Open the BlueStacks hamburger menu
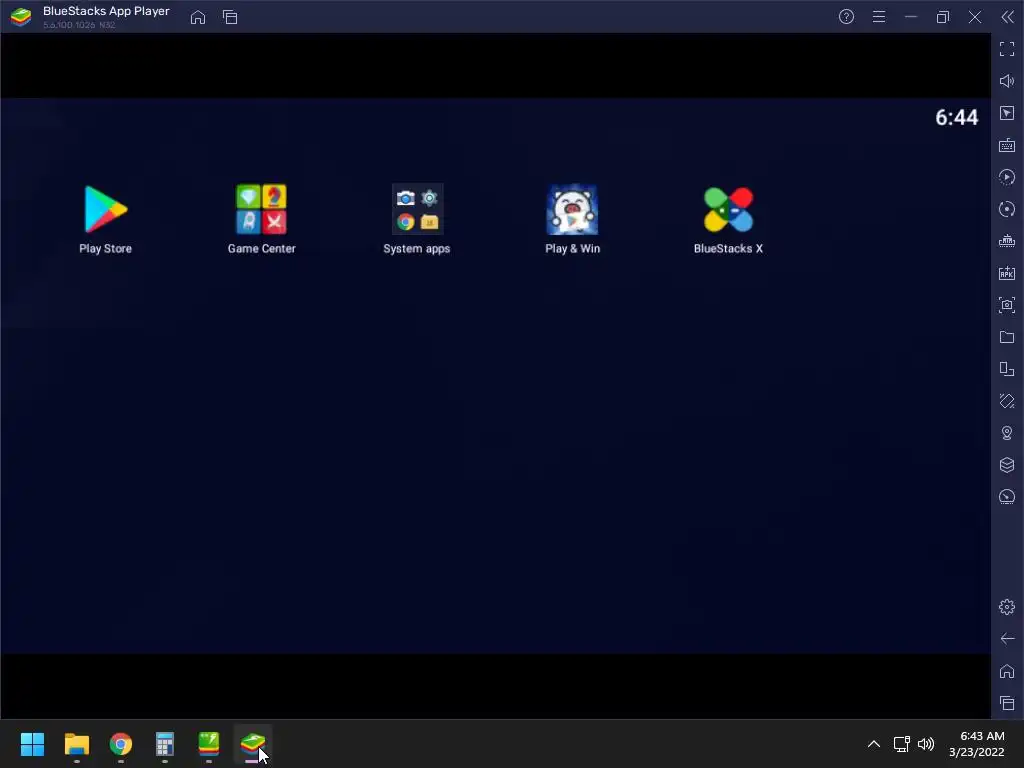 click(879, 17)
